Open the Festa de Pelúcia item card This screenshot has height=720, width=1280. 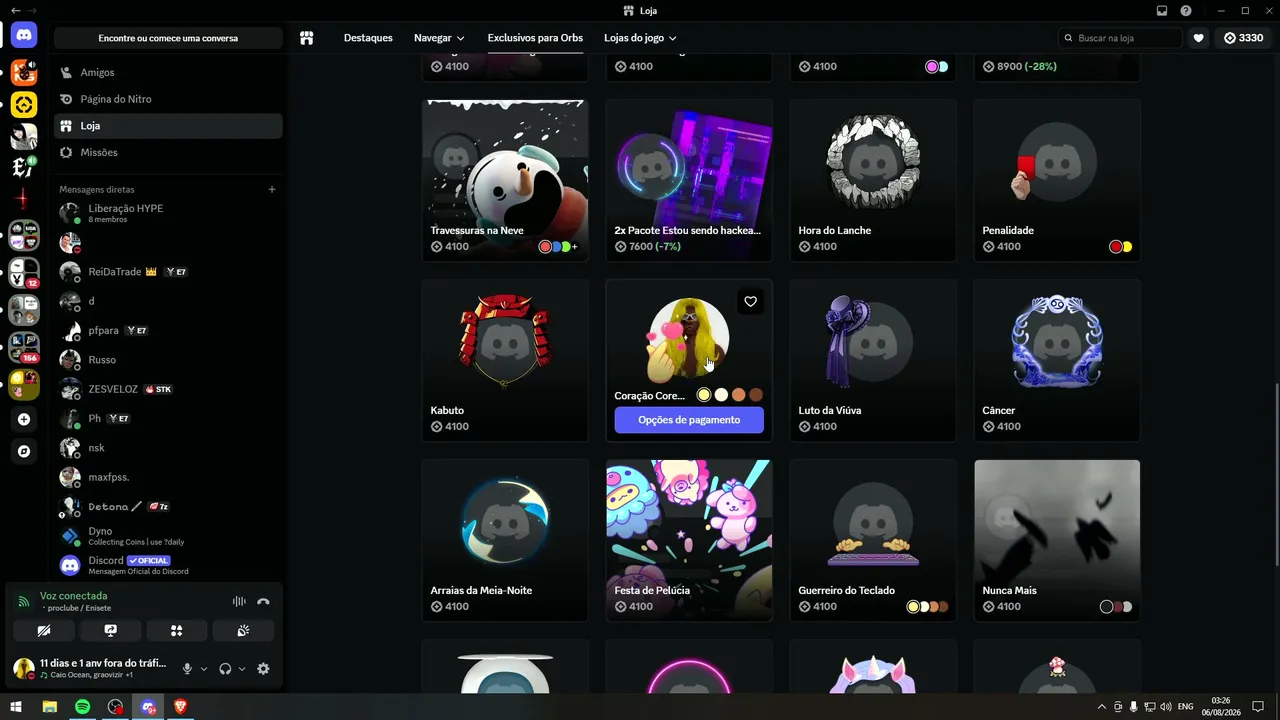689,540
